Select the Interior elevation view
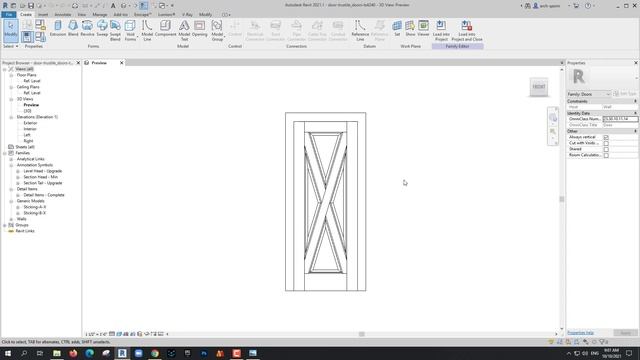Viewport: 640px width, 360px height. 30,129
